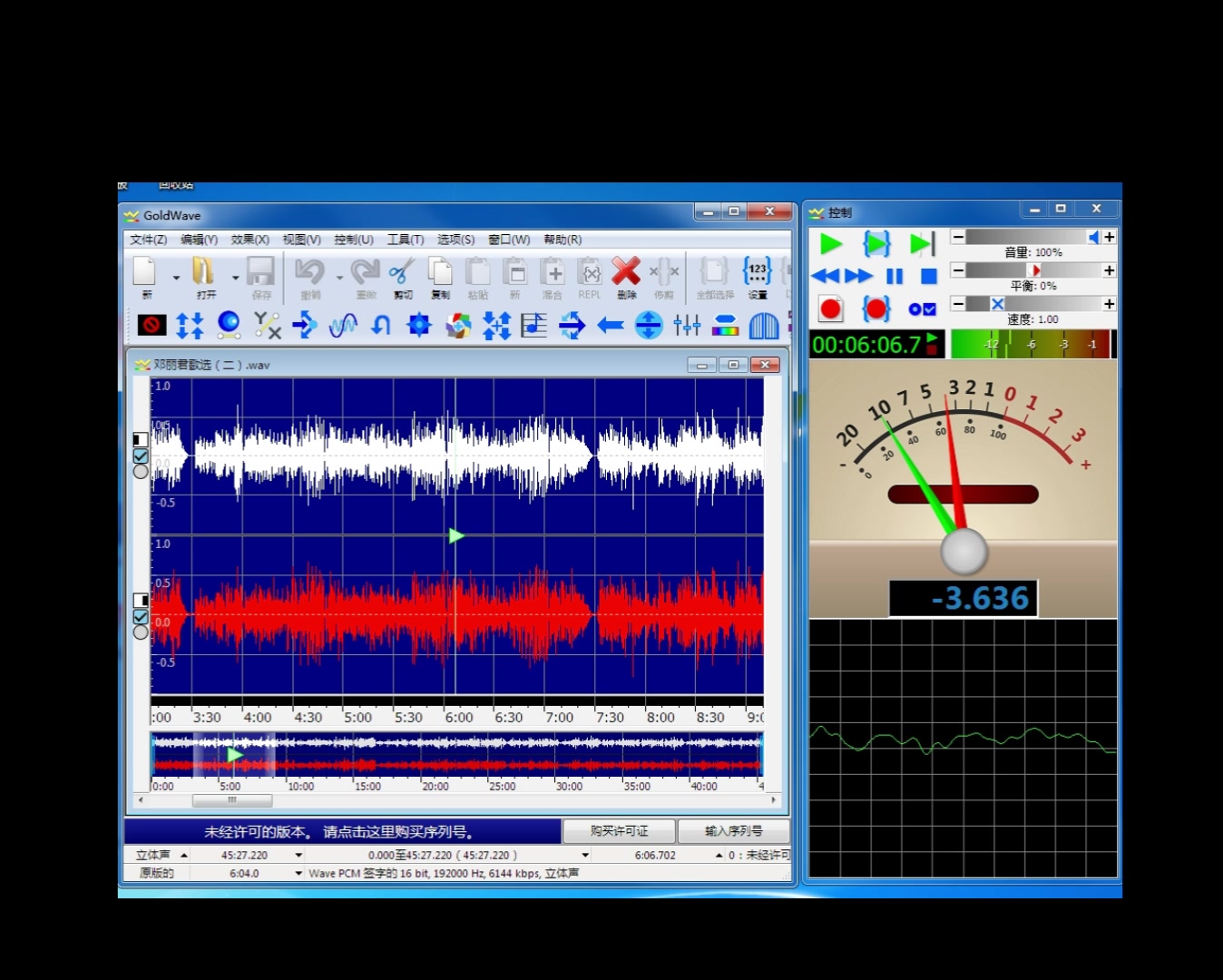Click the unlicensed version notice banner
The height and width of the screenshot is (980, 1223).
342,831
